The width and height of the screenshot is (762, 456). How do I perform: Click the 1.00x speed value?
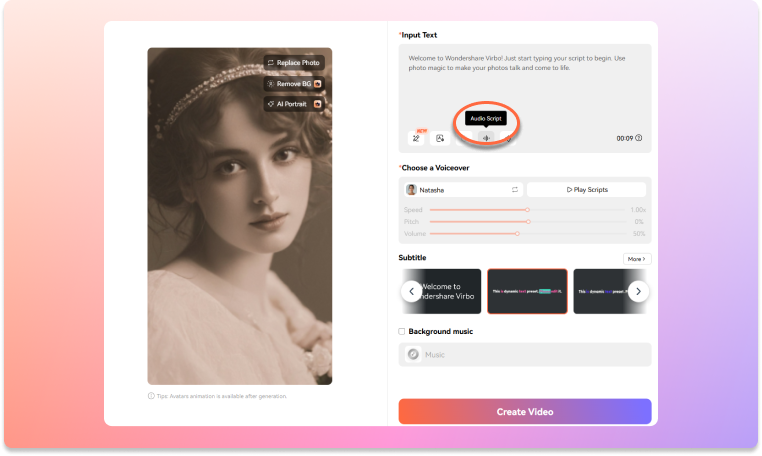[638, 210]
